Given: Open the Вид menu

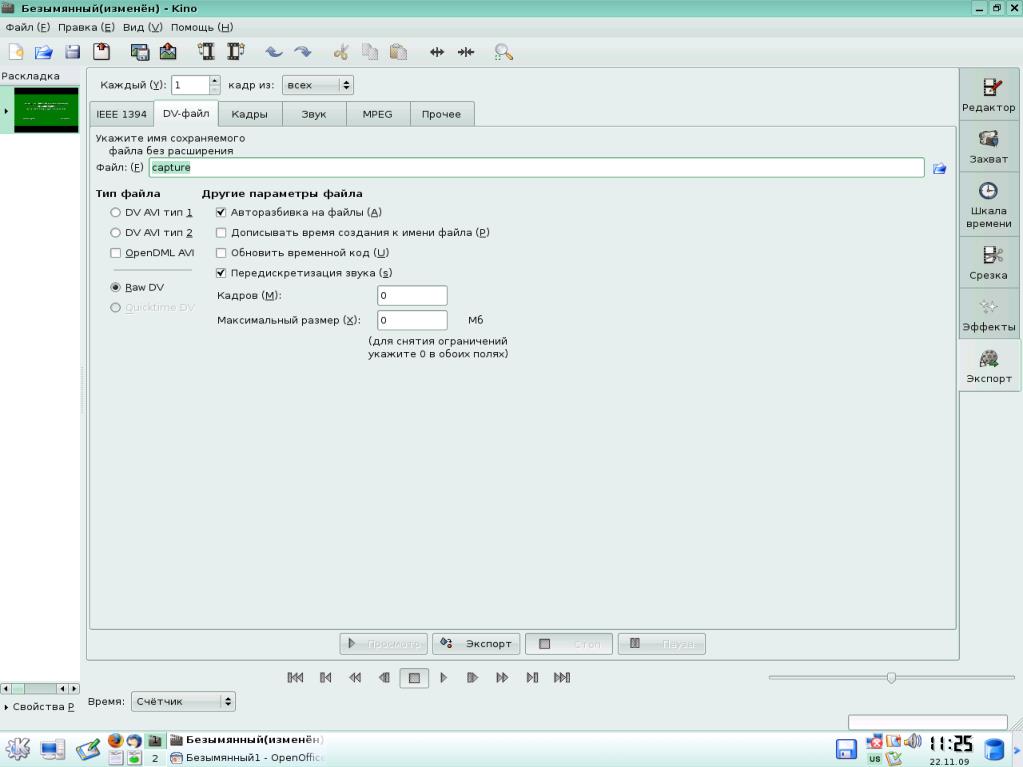Looking at the screenshot, I should tap(142, 27).
